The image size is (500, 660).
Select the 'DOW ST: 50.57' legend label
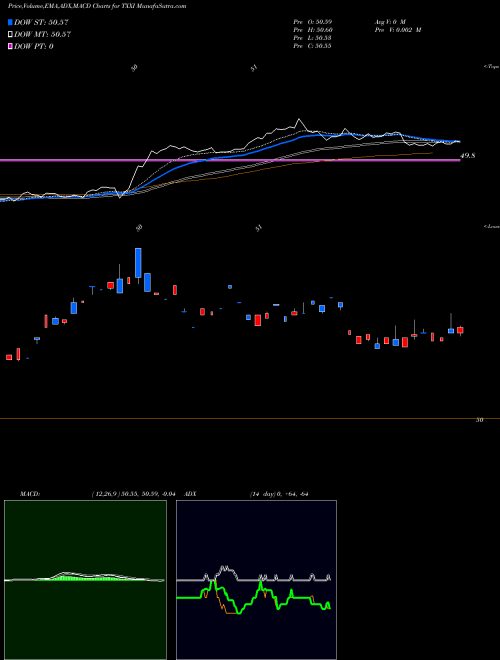41,22
